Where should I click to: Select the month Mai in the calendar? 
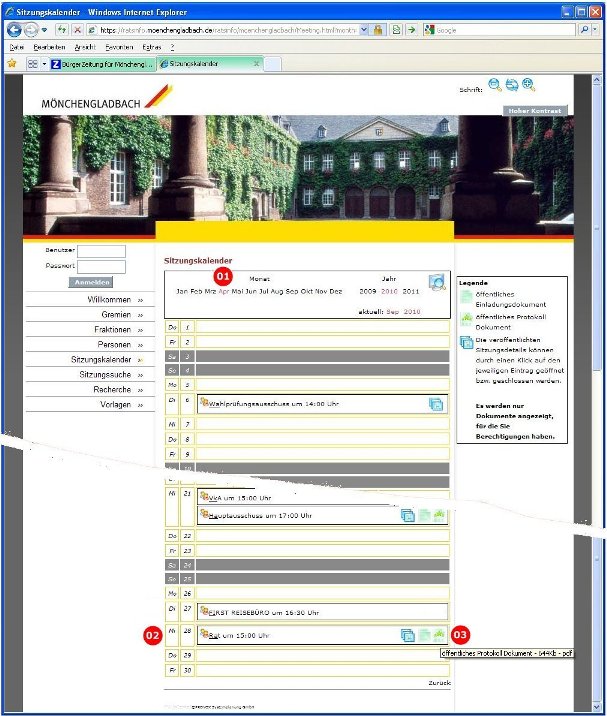click(237, 291)
